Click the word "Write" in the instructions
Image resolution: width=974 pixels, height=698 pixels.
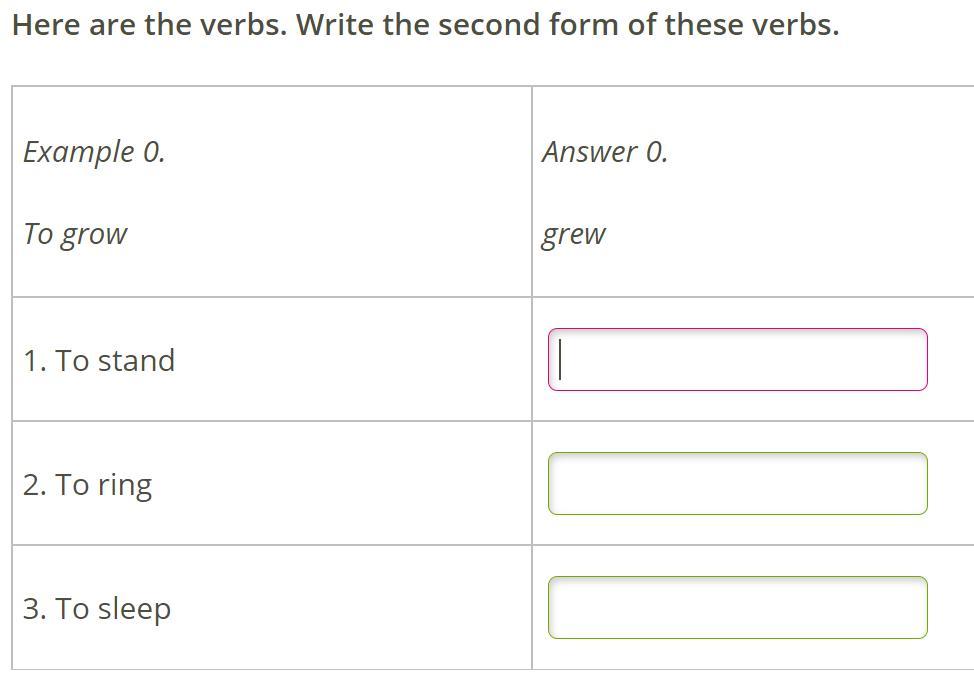(x=336, y=25)
